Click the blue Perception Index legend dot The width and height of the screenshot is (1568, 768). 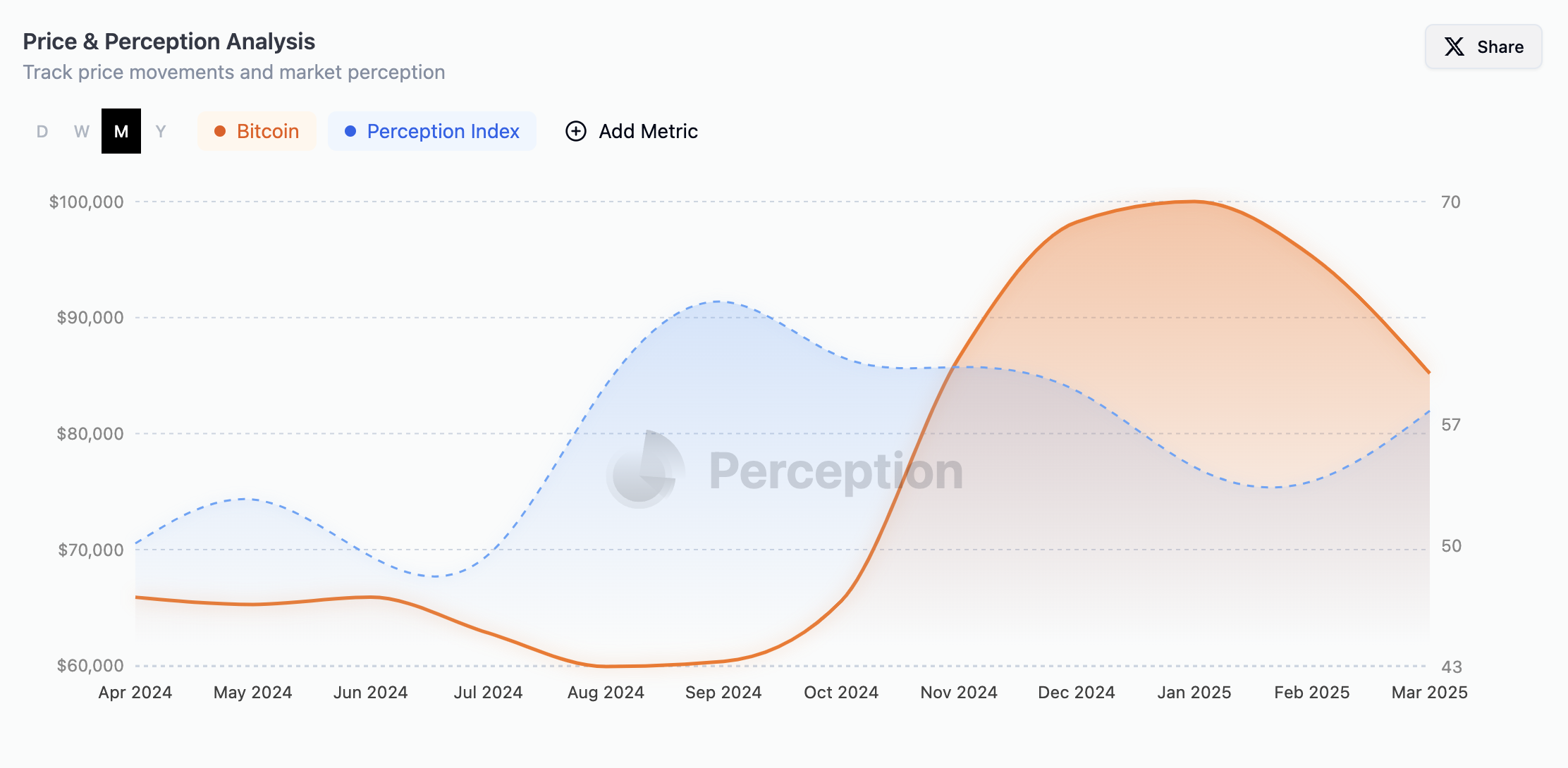tap(350, 132)
